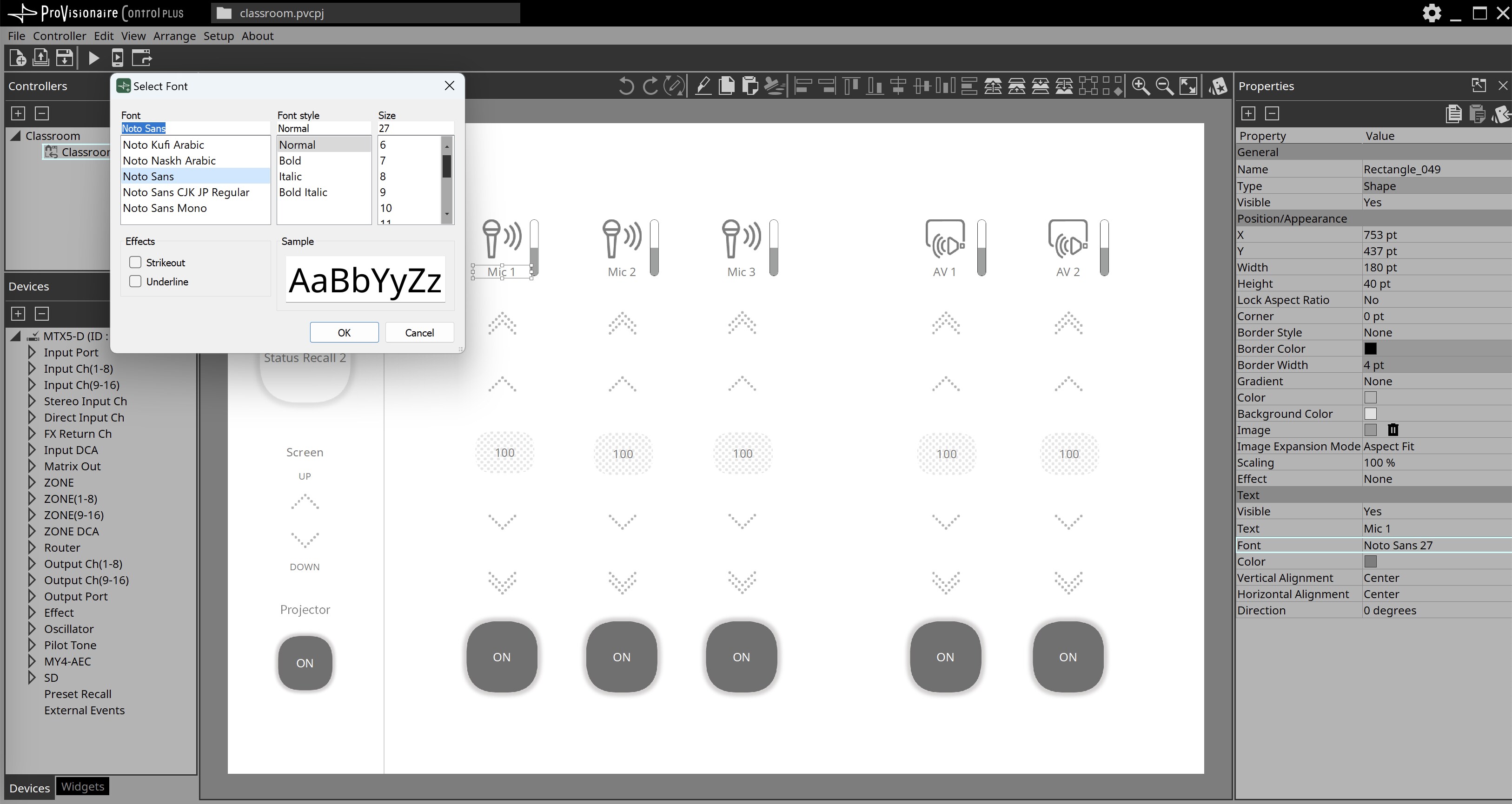Select Noto Sans font in list
1512x804 pixels.
[x=148, y=176]
